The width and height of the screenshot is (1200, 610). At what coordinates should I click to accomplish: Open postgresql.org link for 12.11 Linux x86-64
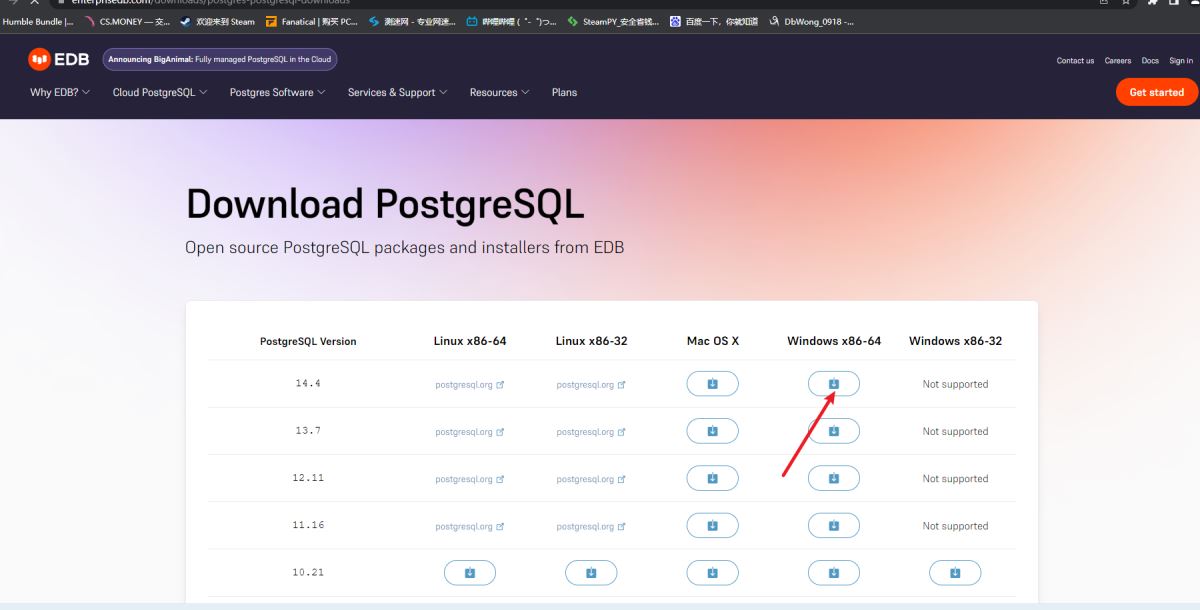470,479
